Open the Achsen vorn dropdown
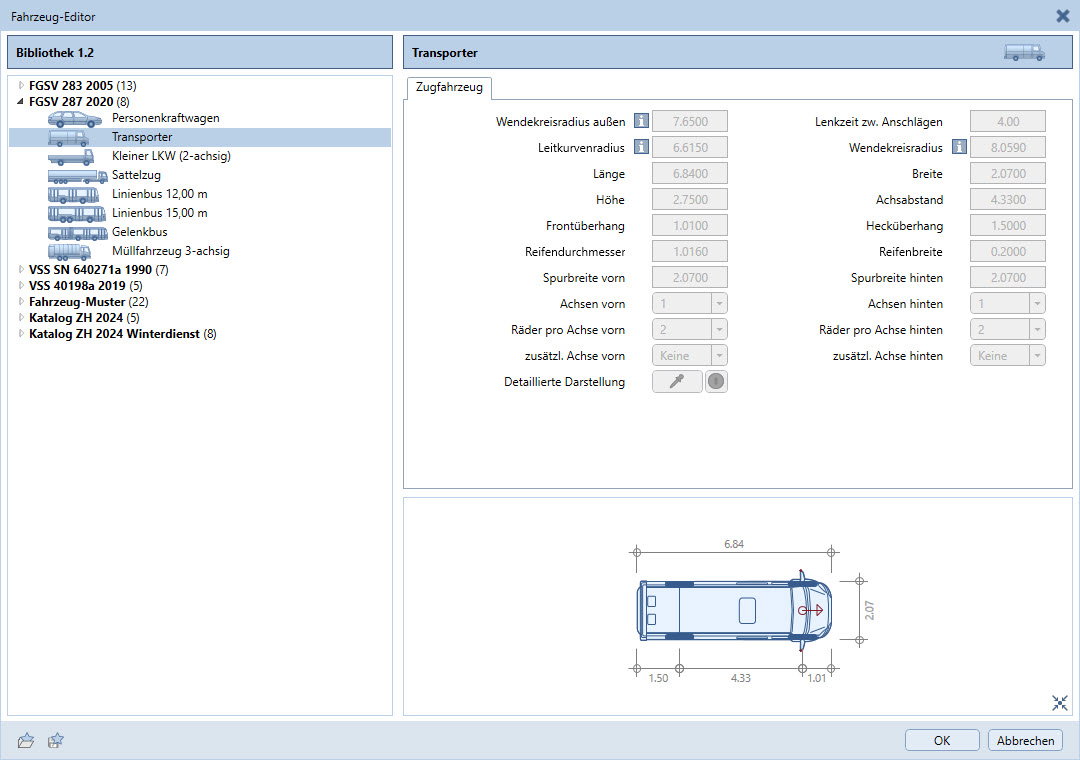1080x760 pixels. coord(689,304)
